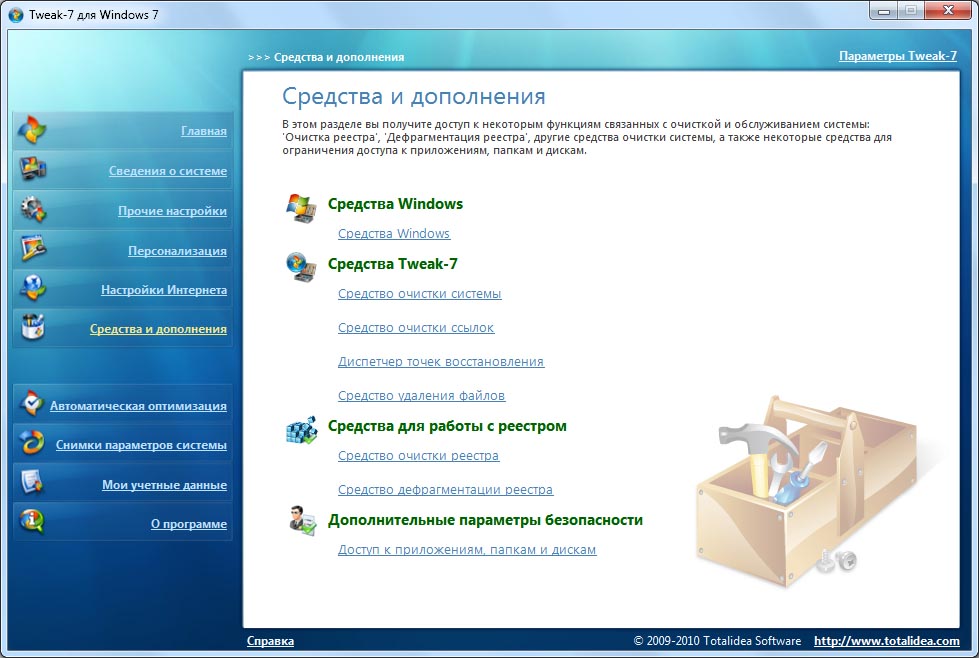Click the Средства Tweak-7 section icon
979x658 pixels.
[x=302, y=267]
